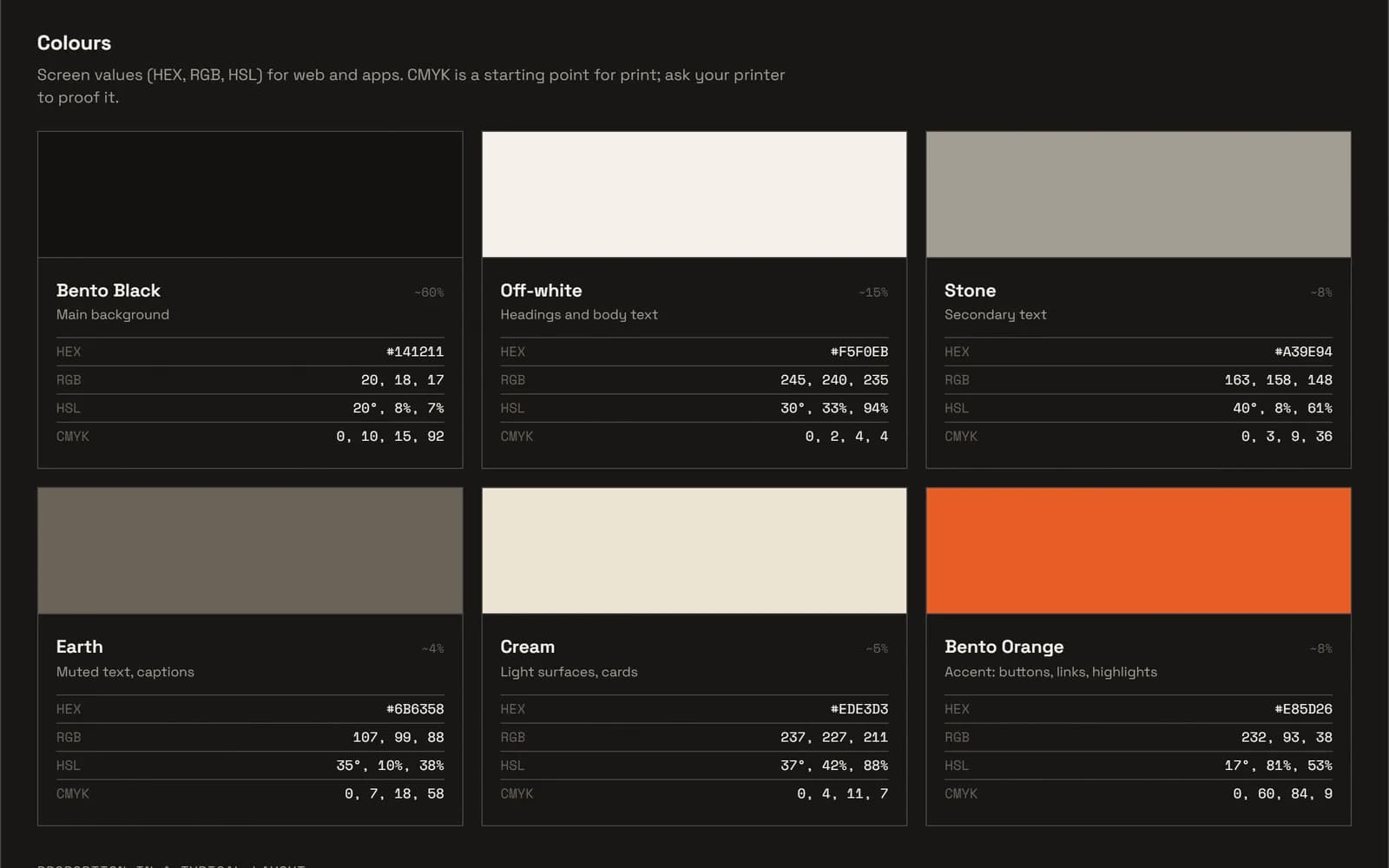Select the Off-white colour swatch

[x=694, y=194]
